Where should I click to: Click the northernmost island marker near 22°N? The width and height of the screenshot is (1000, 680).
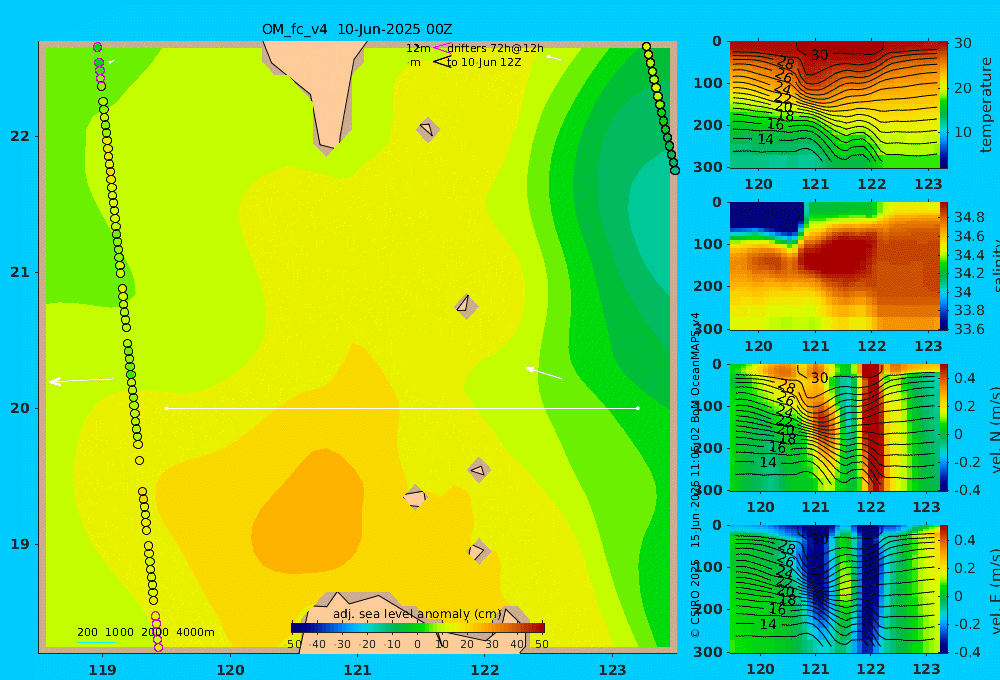[428, 129]
